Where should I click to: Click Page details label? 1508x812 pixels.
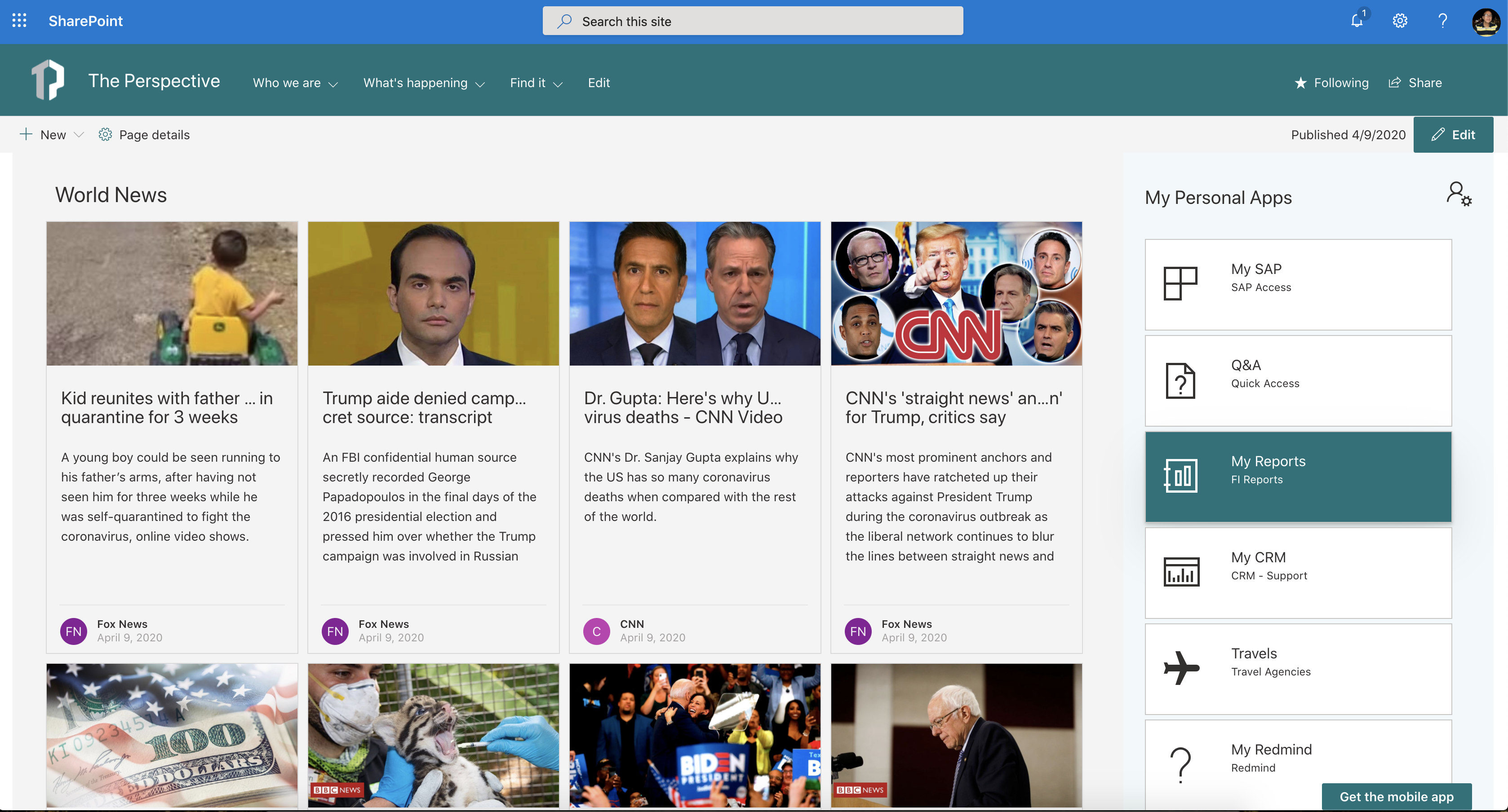pos(155,135)
